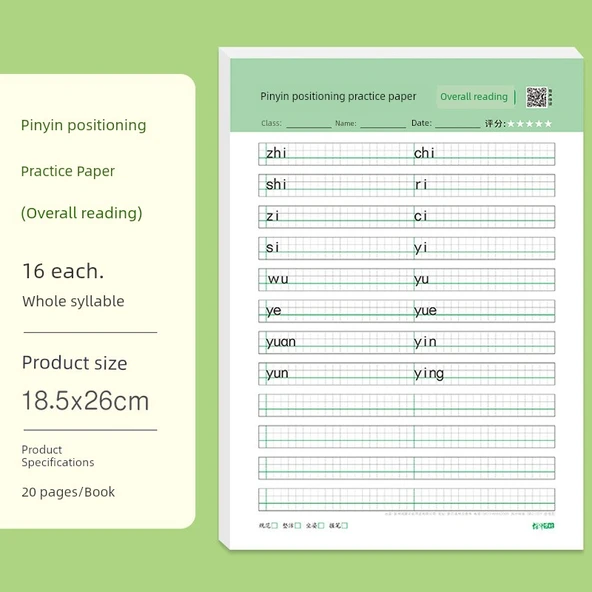The image size is (592, 592).
Task: Tick the first checkbox in the page footer
Action: (x=274, y=526)
